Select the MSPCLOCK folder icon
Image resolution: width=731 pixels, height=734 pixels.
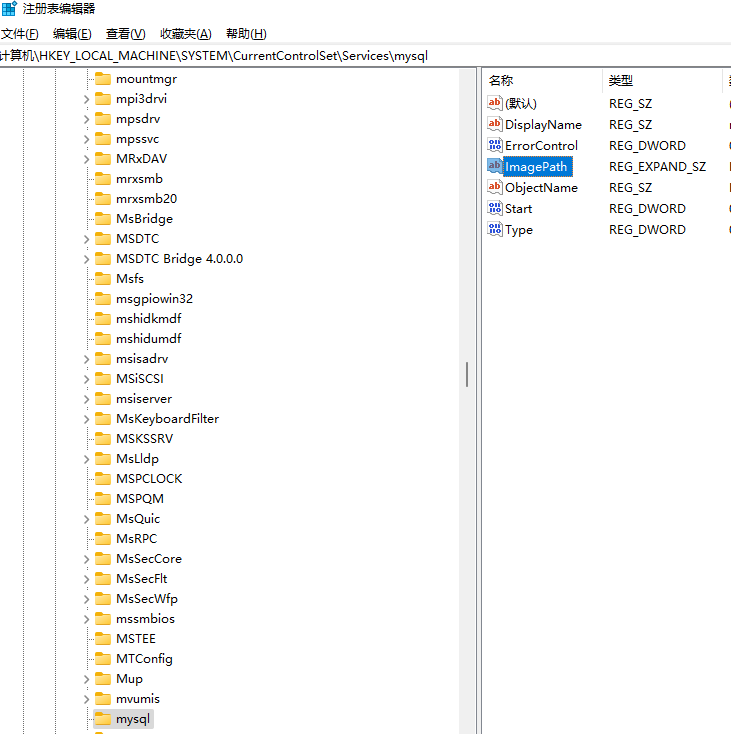[x=102, y=478]
